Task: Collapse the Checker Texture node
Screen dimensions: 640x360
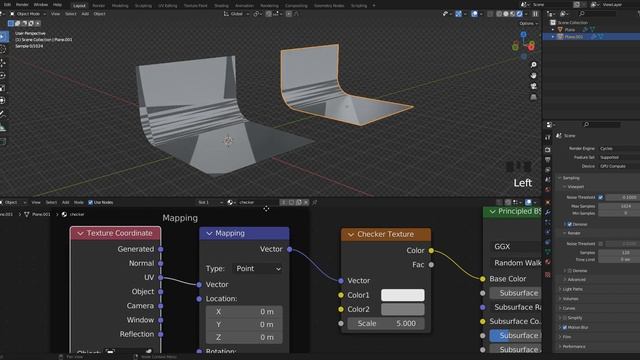Action: pos(351,234)
